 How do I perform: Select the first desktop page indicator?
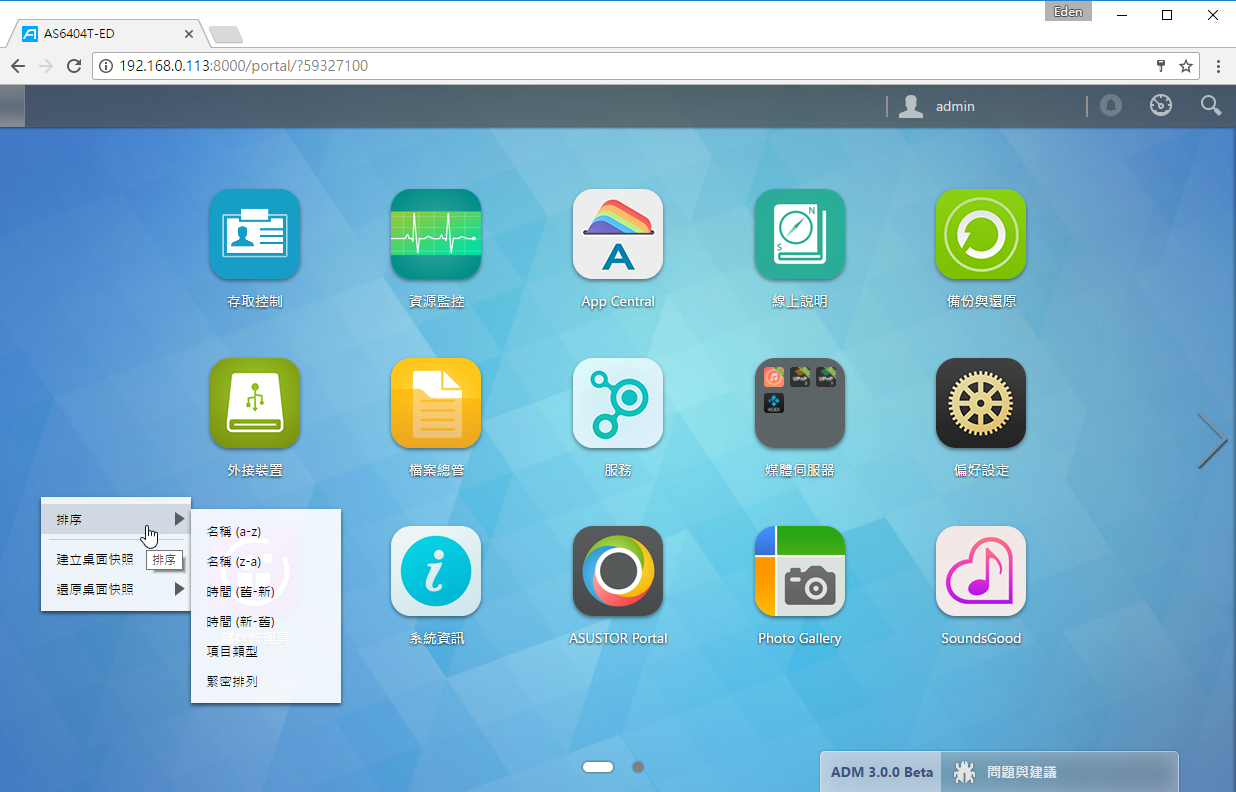click(x=598, y=767)
